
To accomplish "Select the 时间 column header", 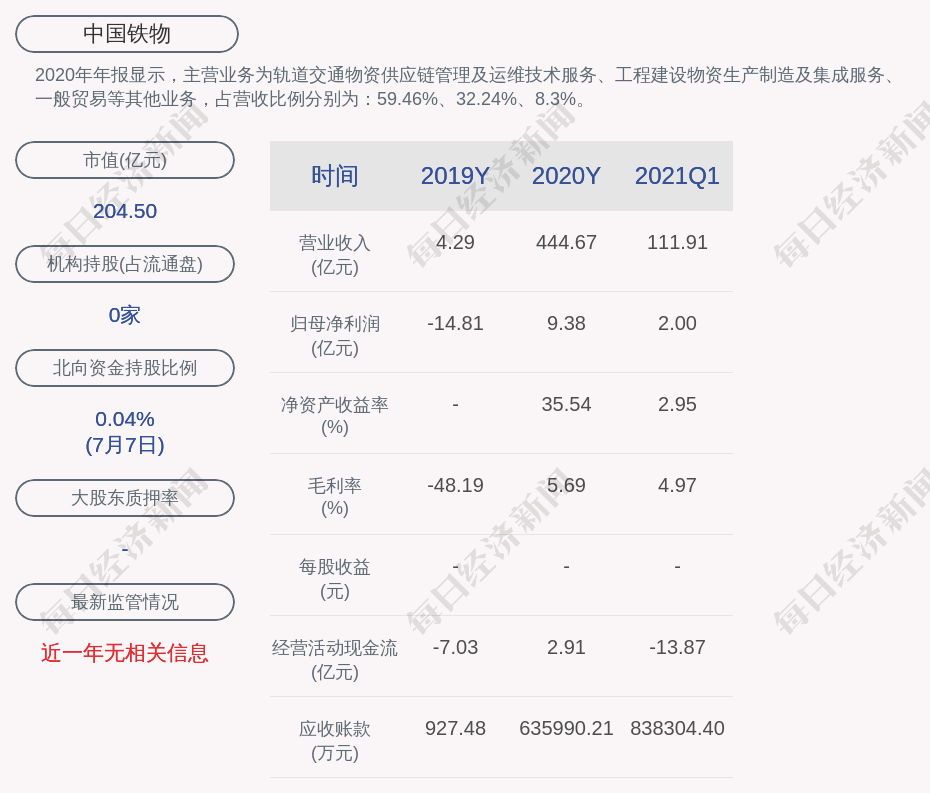I will click(x=334, y=176).
